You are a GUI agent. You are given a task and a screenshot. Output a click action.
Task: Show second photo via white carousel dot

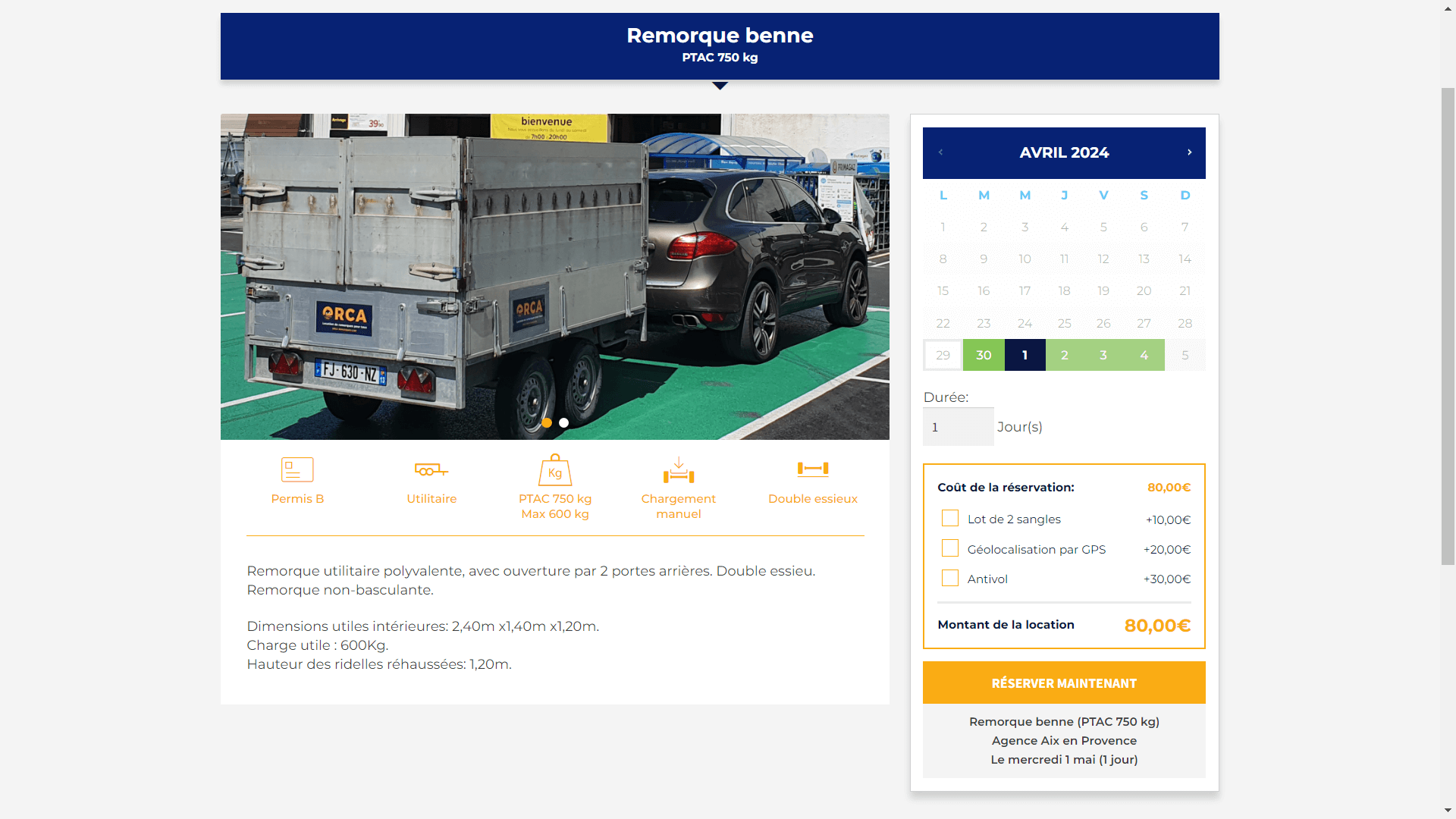point(563,423)
